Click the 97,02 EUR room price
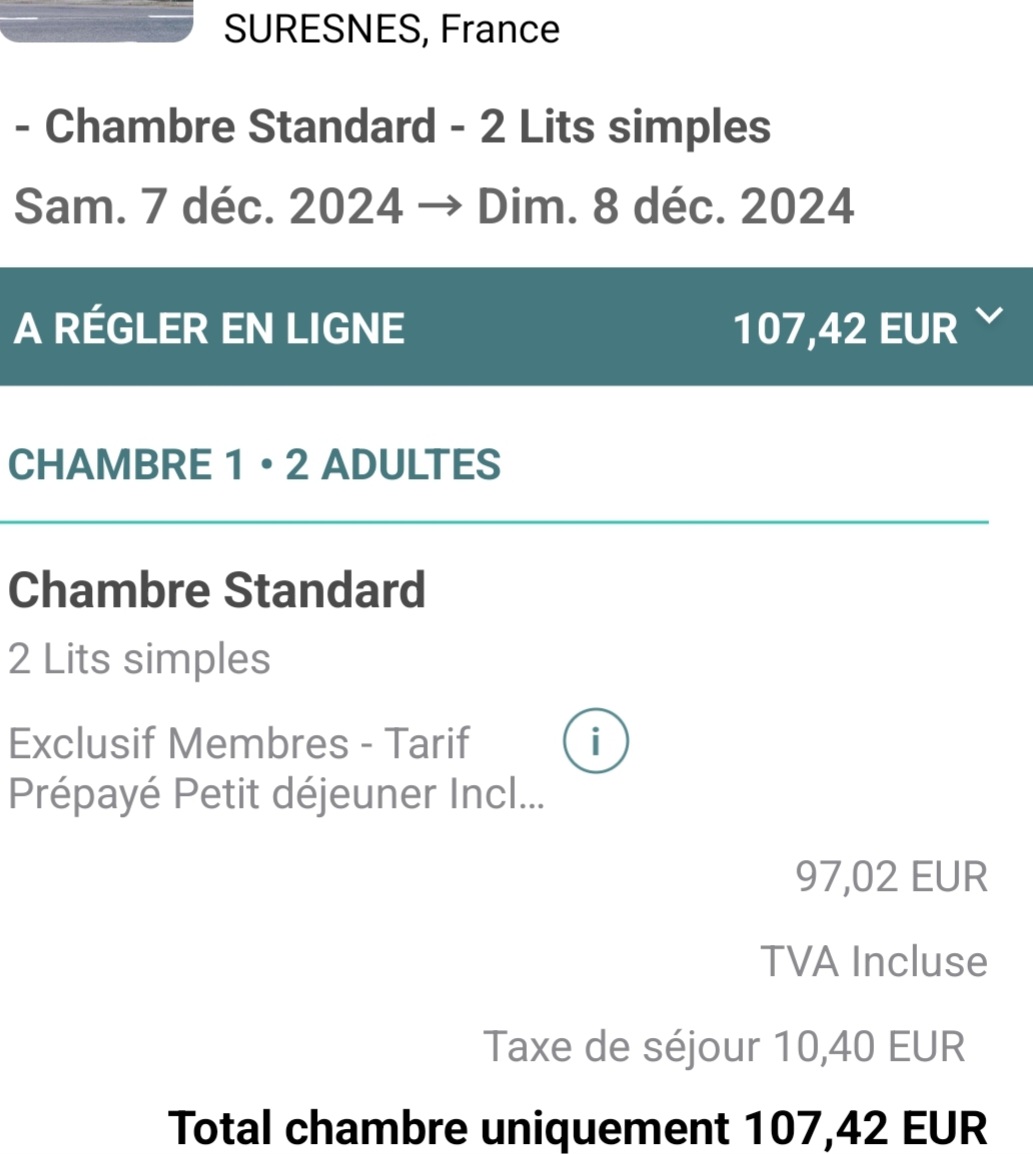Screen dimensions: 1033x1154 (x=891, y=877)
